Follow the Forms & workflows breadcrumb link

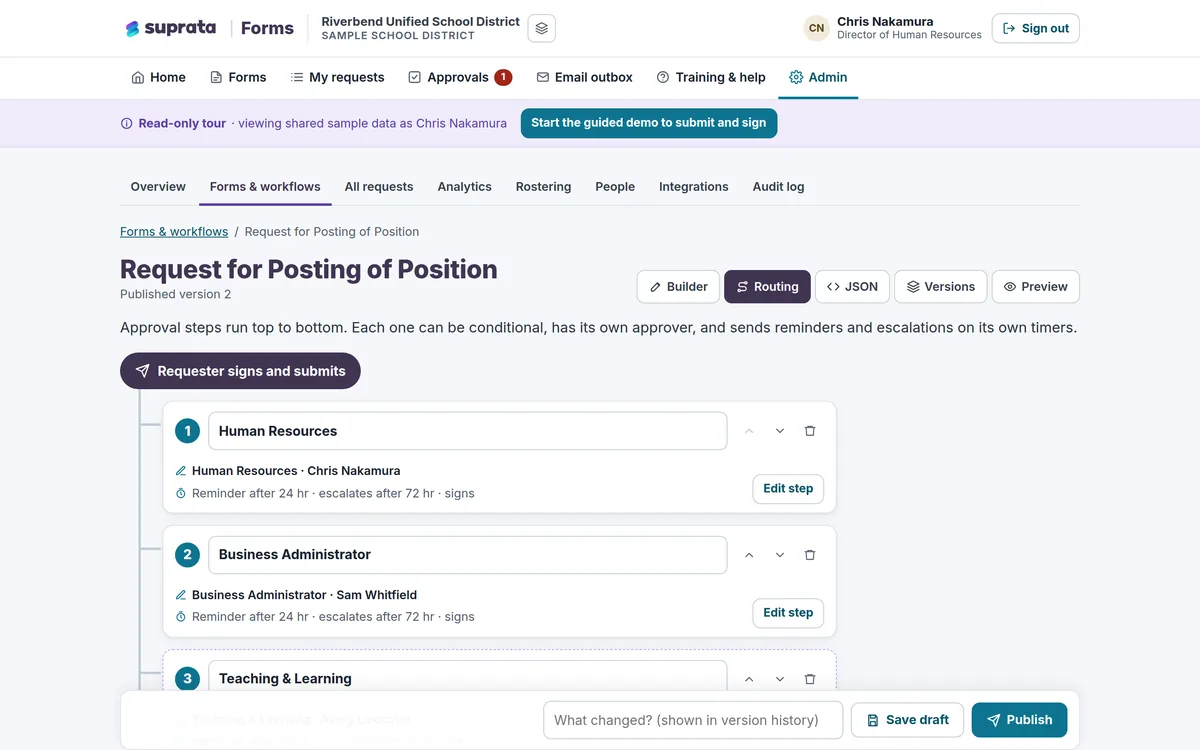174,232
